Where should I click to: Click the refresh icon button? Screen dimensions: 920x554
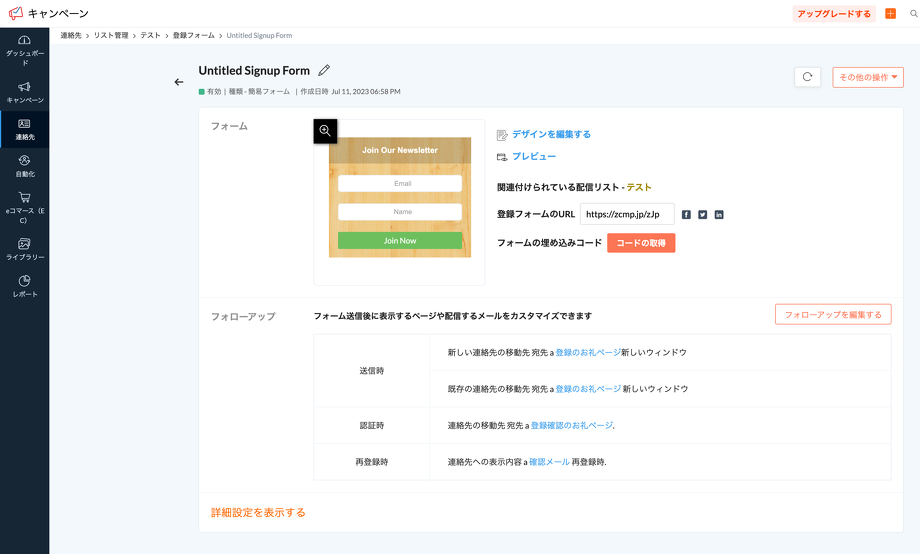[807, 77]
